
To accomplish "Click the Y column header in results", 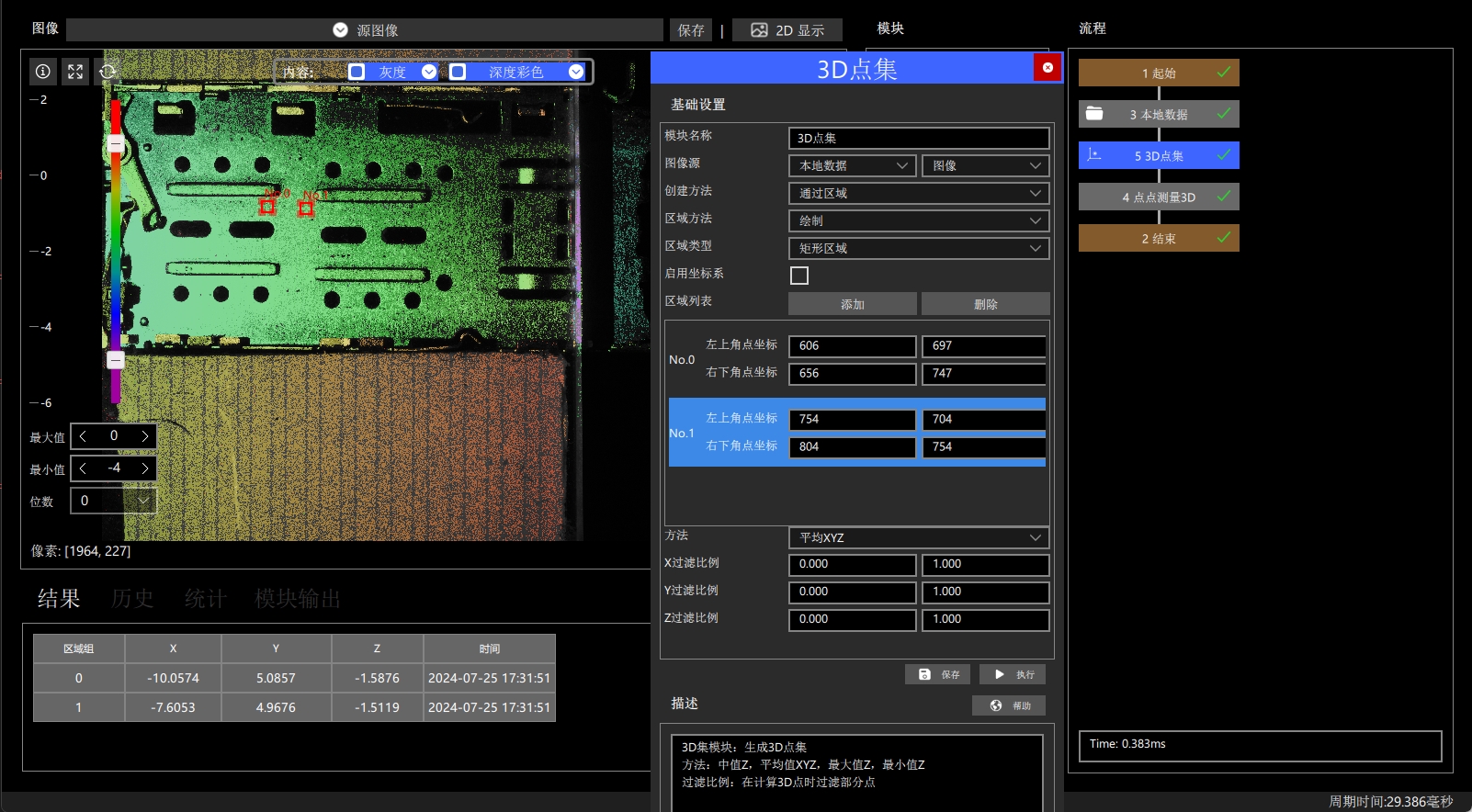I will point(276,648).
